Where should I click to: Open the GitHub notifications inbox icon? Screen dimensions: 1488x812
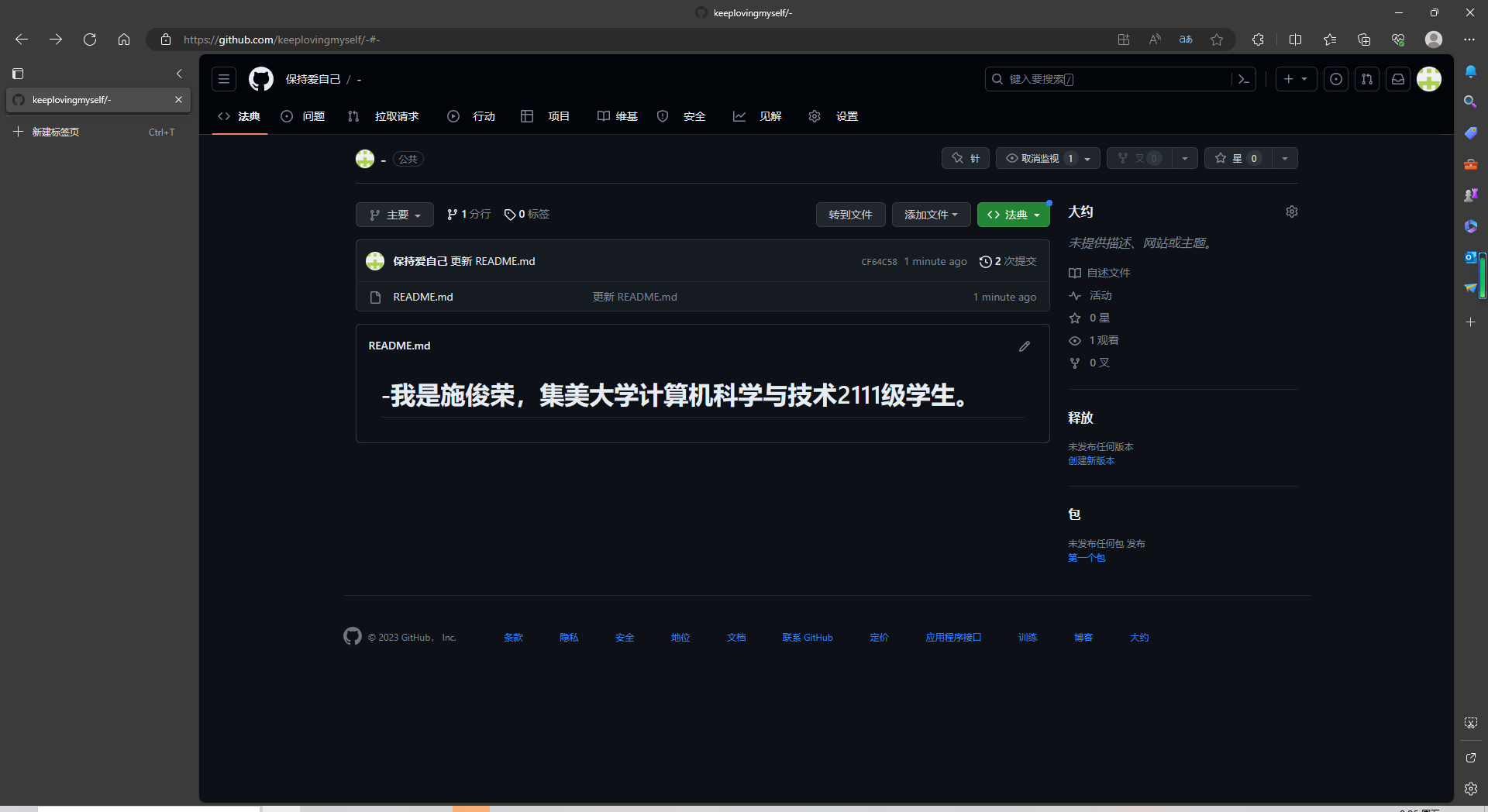pos(1397,78)
